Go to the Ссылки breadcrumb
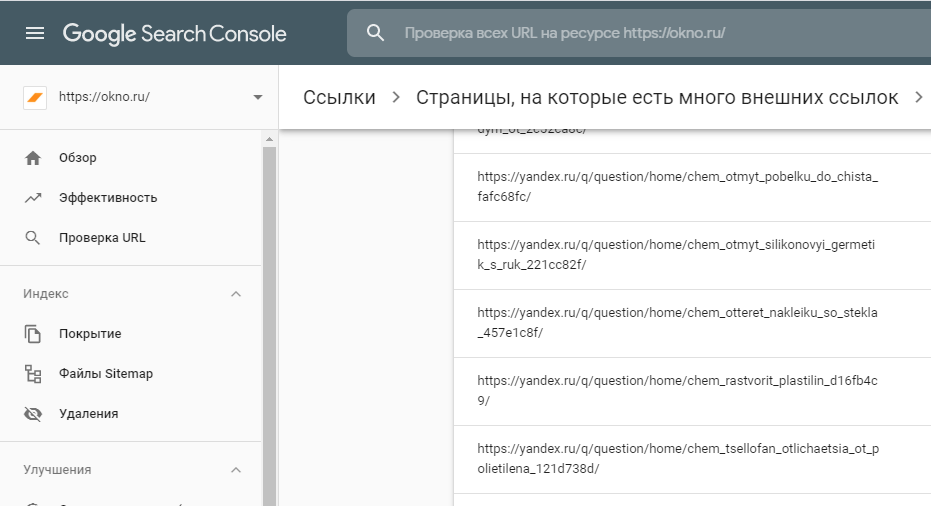Screen dimensions: 931x506 point(339,97)
